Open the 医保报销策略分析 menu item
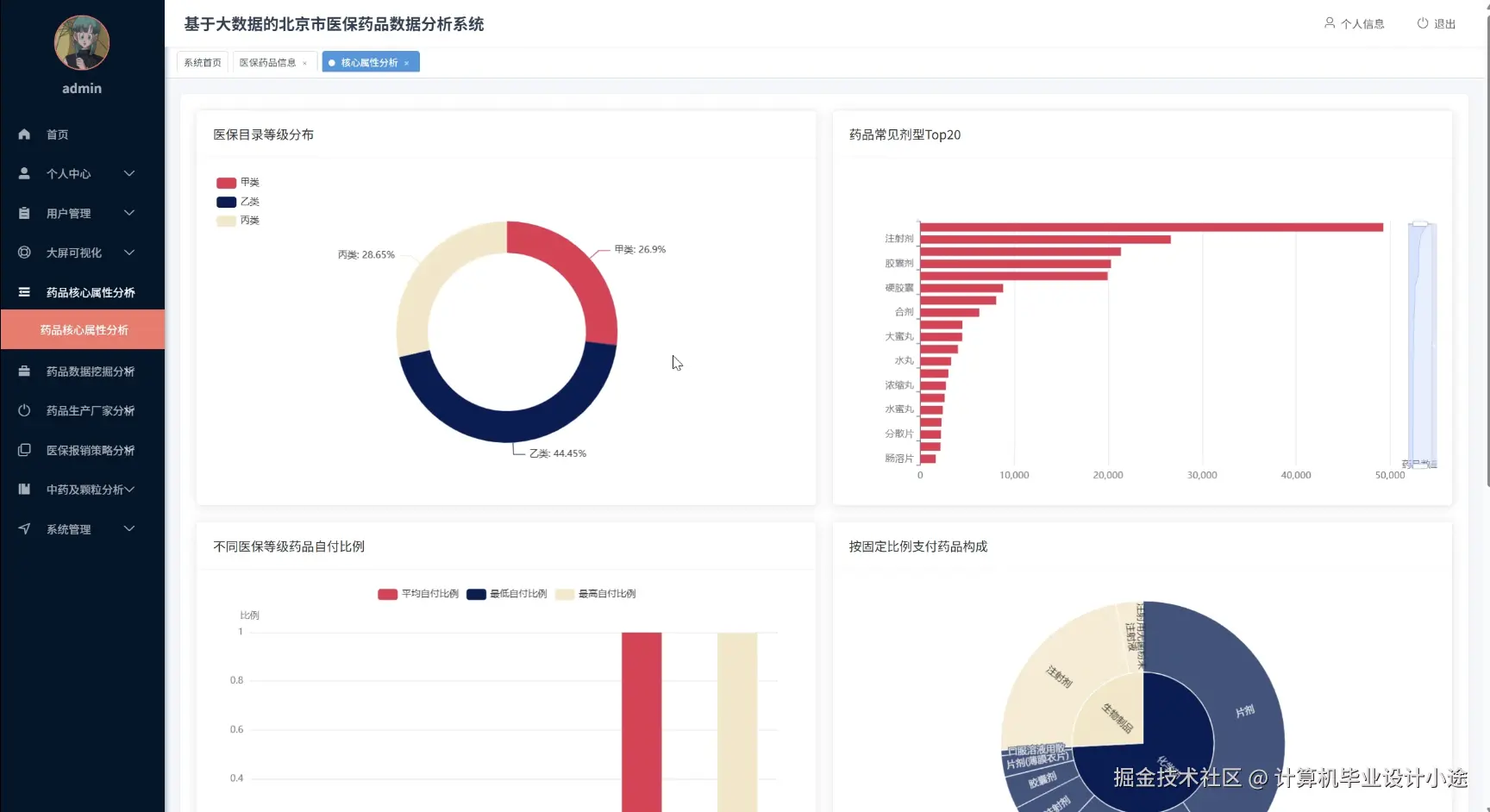 [x=82, y=450]
